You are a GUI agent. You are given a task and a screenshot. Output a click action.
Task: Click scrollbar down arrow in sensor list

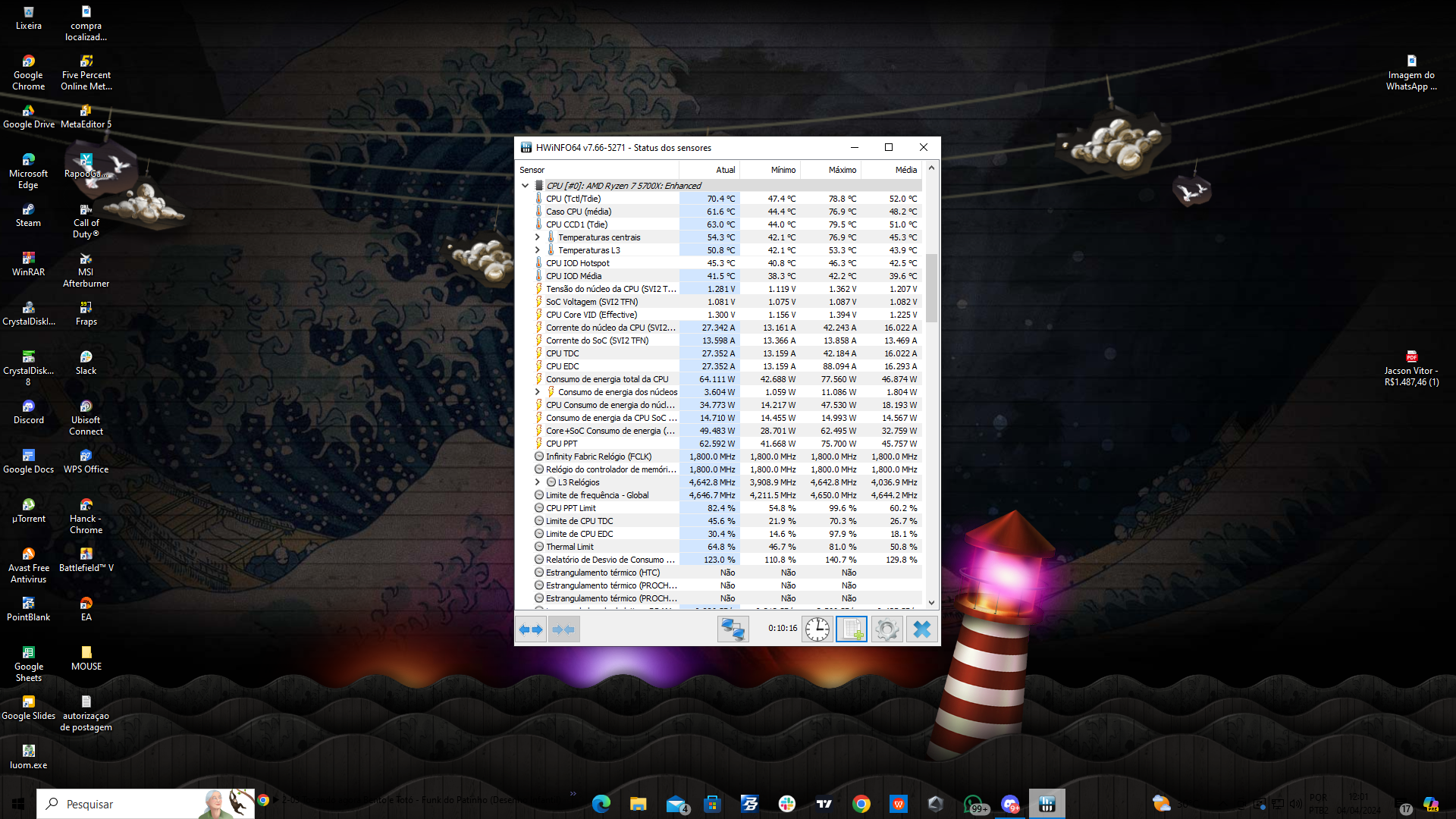point(931,603)
